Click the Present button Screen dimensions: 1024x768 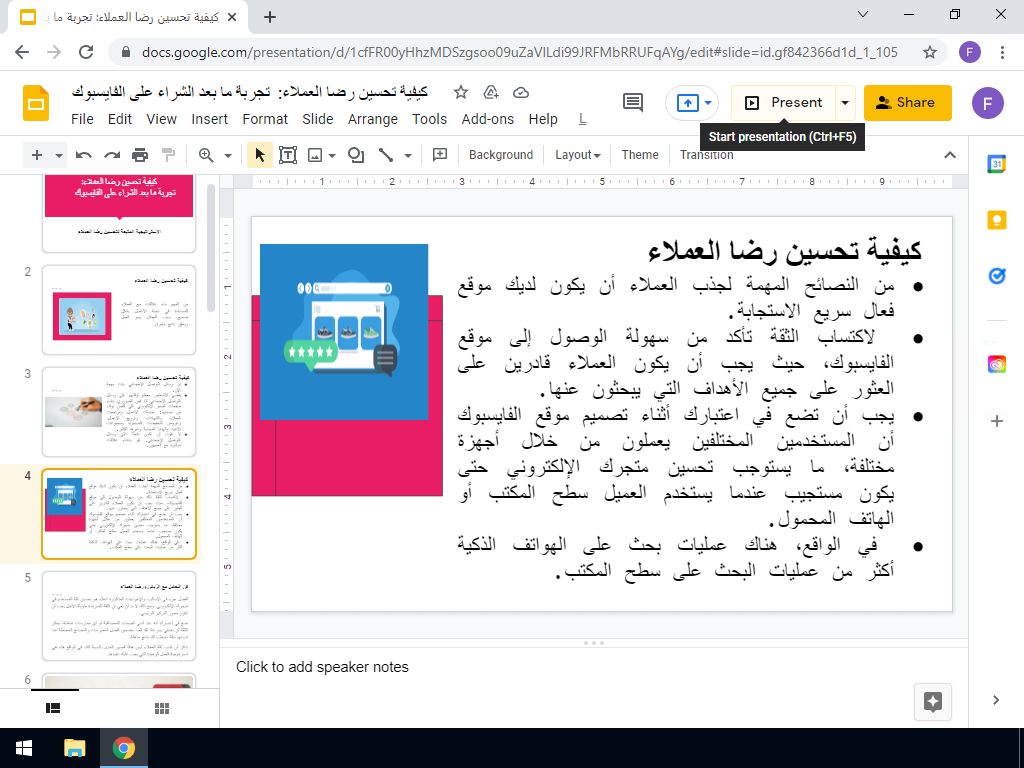point(784,103)
